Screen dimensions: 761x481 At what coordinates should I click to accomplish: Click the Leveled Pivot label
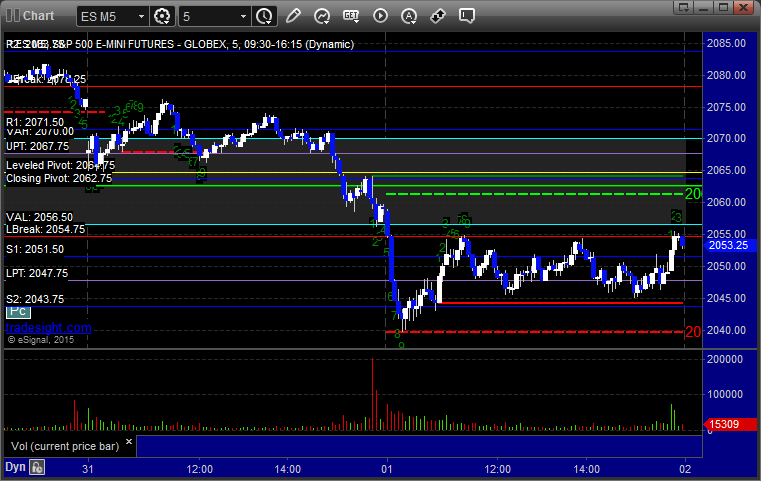coord(60,165)
